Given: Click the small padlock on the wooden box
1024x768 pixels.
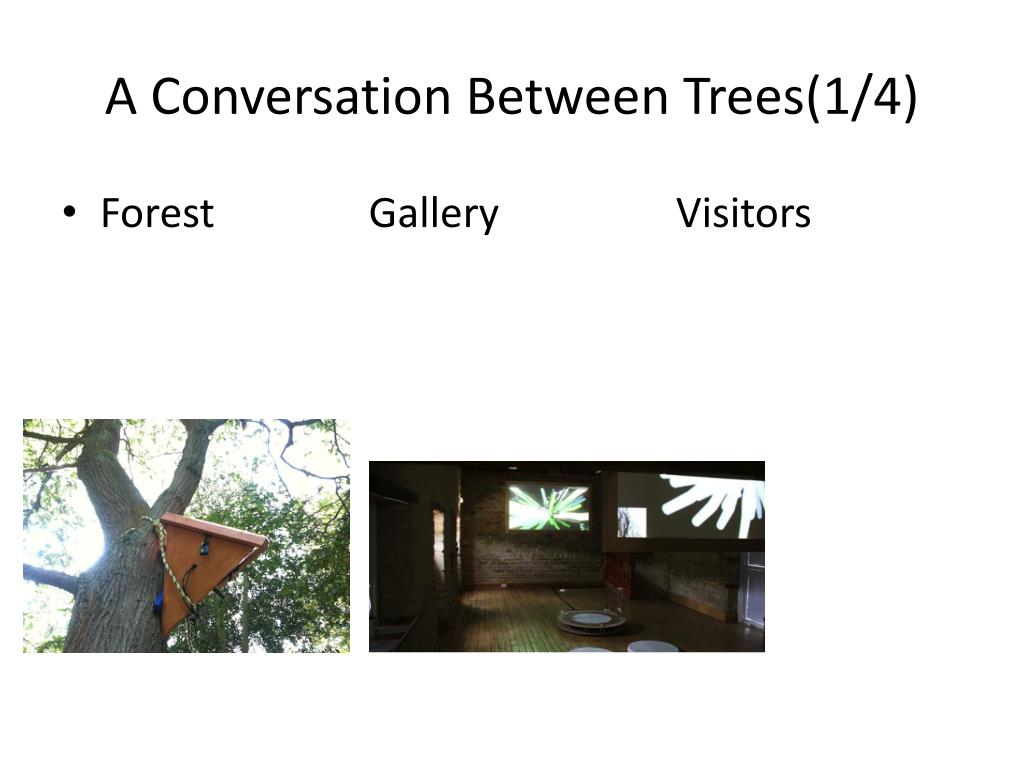Looking at the screenshot, I should point(204,547).
